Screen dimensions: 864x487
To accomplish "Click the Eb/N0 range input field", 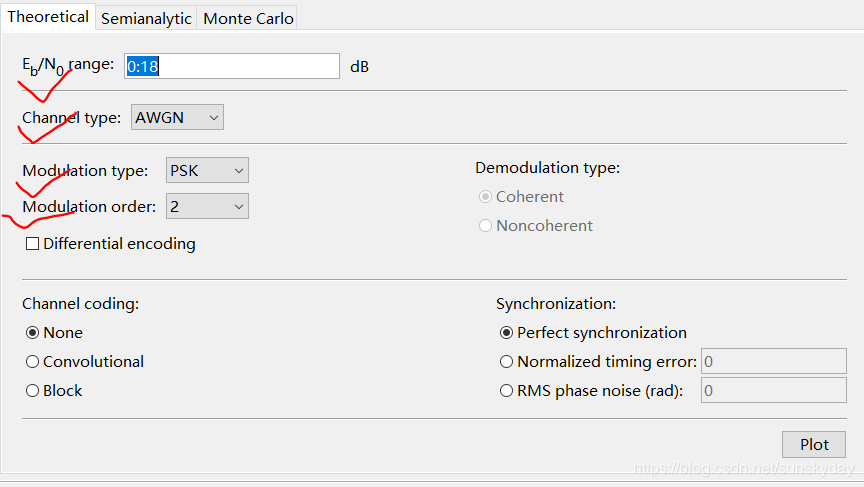I will [232, 66].
